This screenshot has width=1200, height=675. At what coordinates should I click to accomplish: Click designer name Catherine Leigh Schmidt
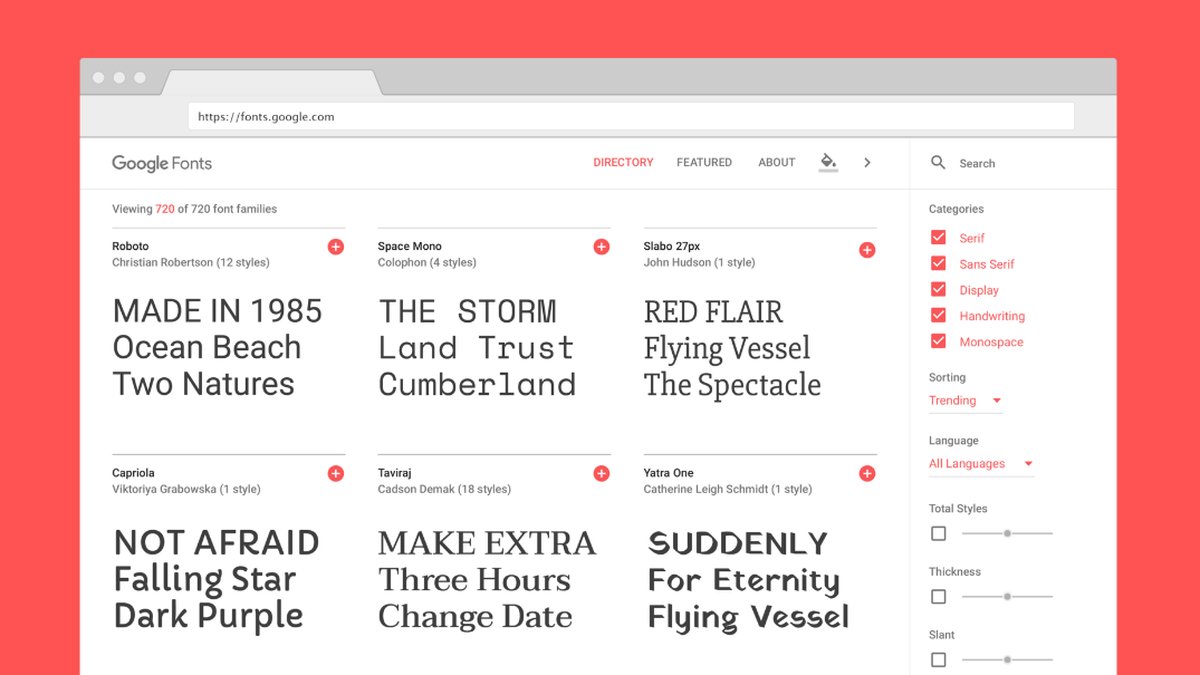706,490
